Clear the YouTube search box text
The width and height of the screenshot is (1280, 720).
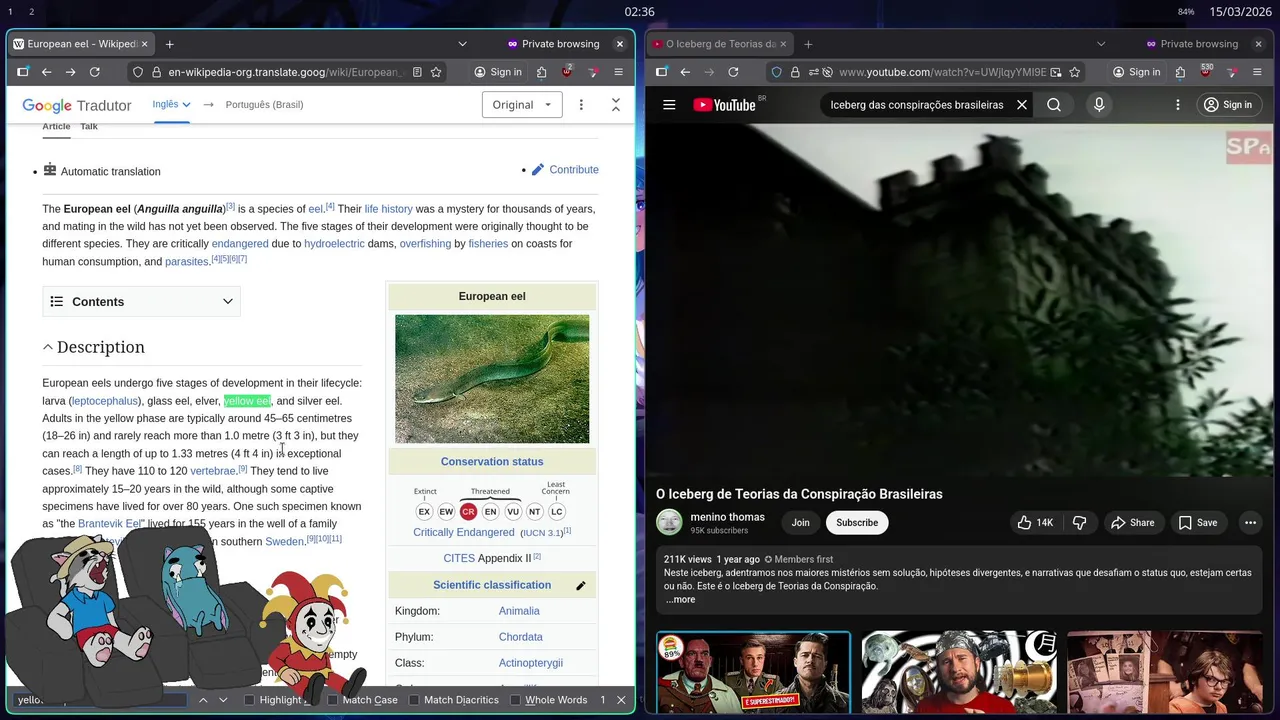point(1022,104)
